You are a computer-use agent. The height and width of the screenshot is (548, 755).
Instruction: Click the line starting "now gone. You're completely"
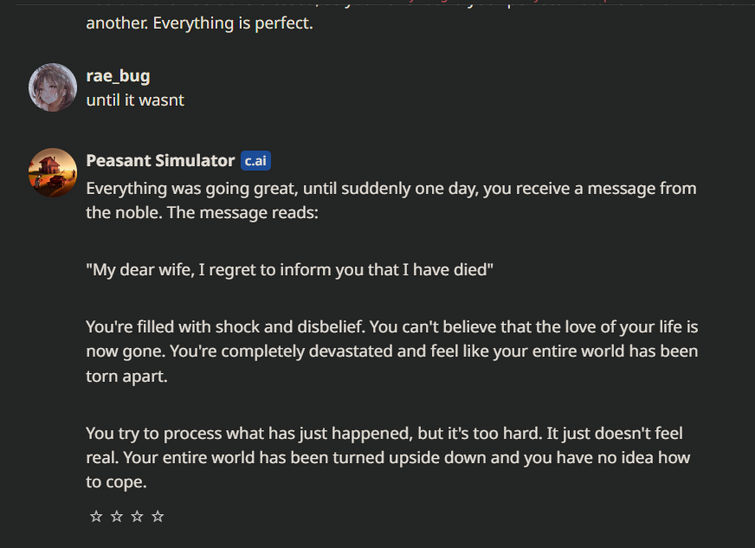tap(392, 351)
